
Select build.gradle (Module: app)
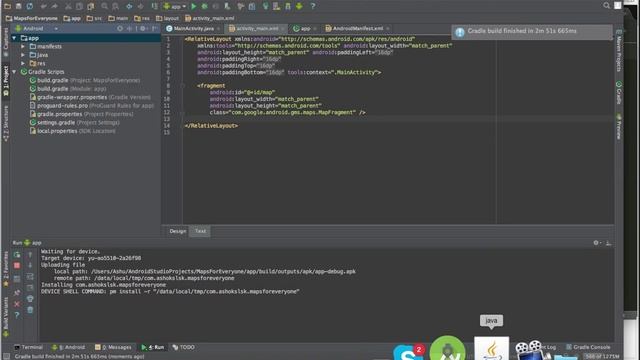coord(68,89)
